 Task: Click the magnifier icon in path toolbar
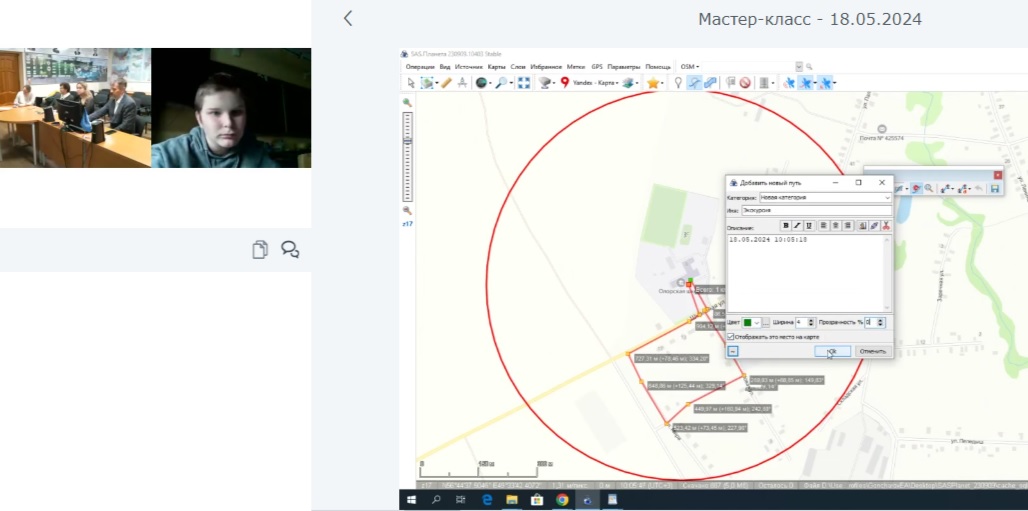[x=929, y=188]
